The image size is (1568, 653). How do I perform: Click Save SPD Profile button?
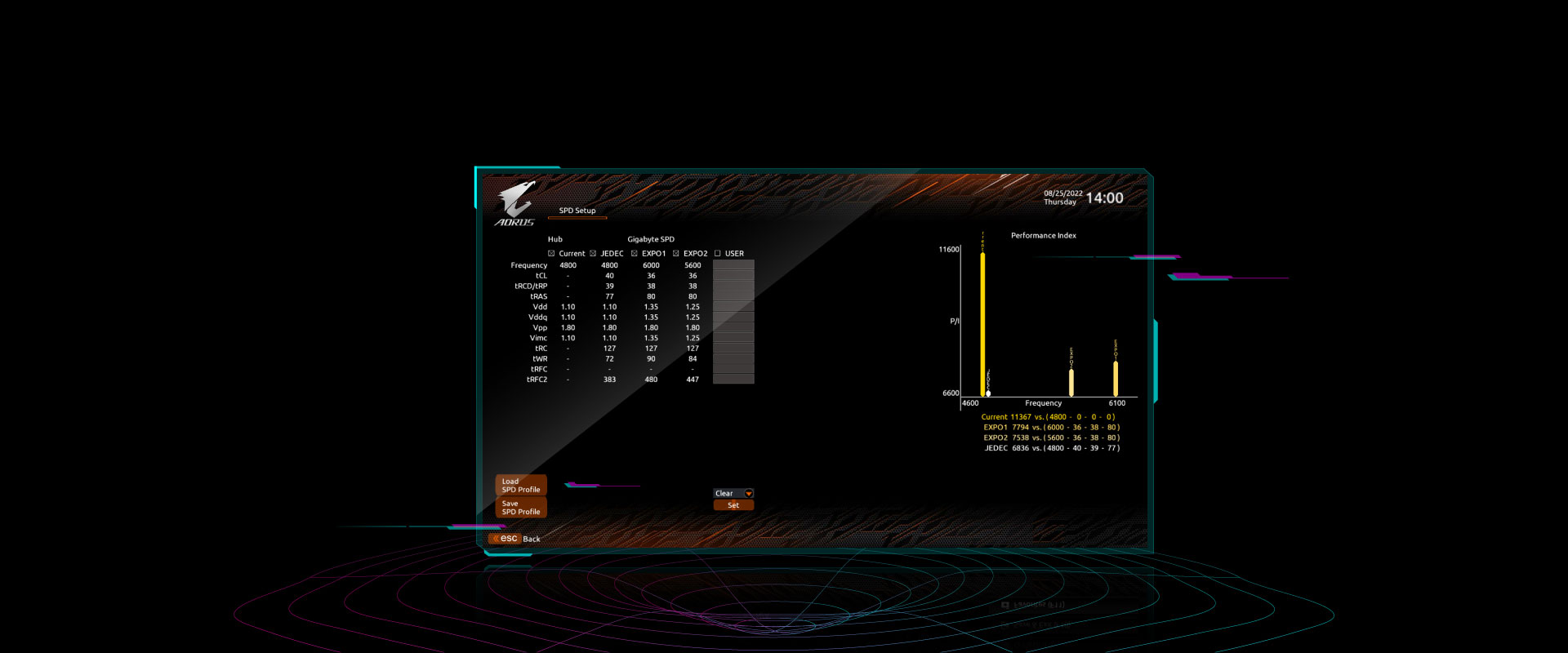(521, 508)
